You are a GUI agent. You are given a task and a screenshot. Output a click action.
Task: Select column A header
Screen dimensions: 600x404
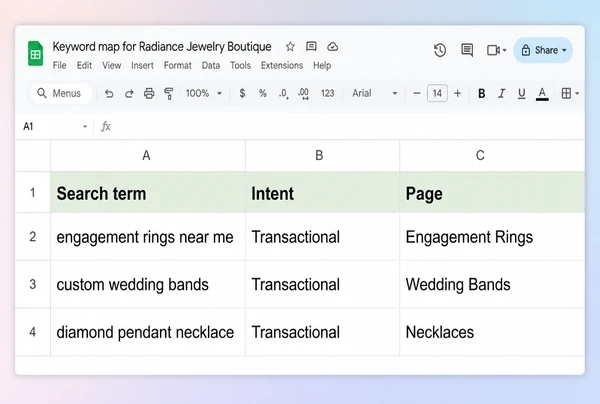148,155
